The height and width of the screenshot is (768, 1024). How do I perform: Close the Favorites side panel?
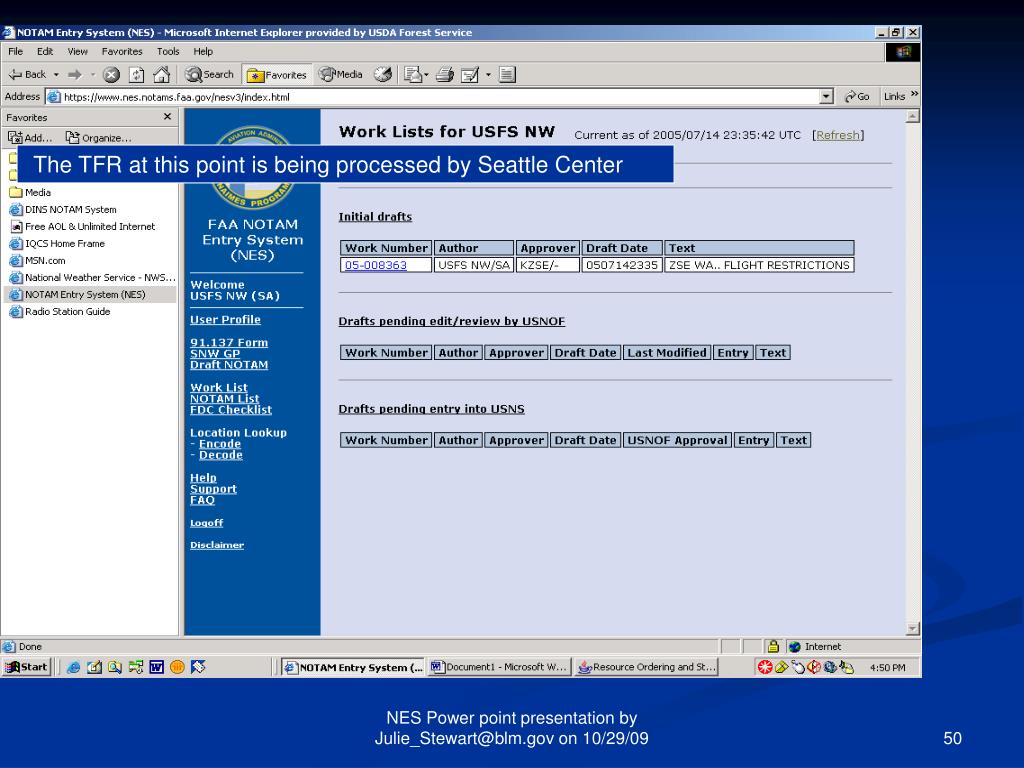pos(167,117)
